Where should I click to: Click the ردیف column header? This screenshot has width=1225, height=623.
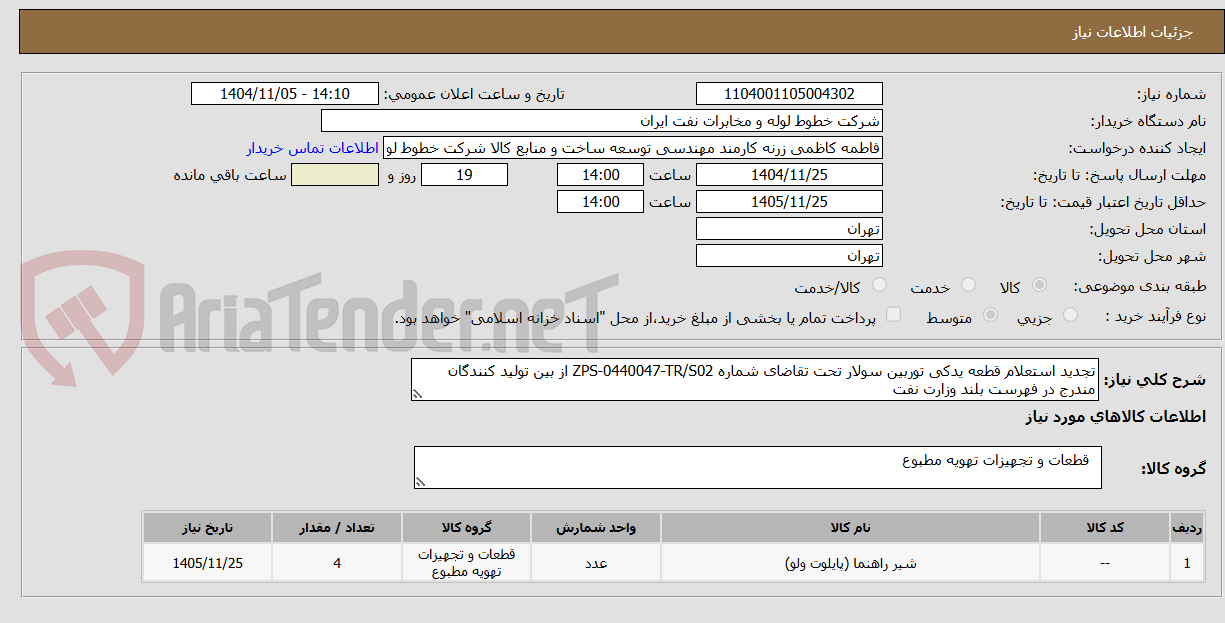[x=1187, y=527]
